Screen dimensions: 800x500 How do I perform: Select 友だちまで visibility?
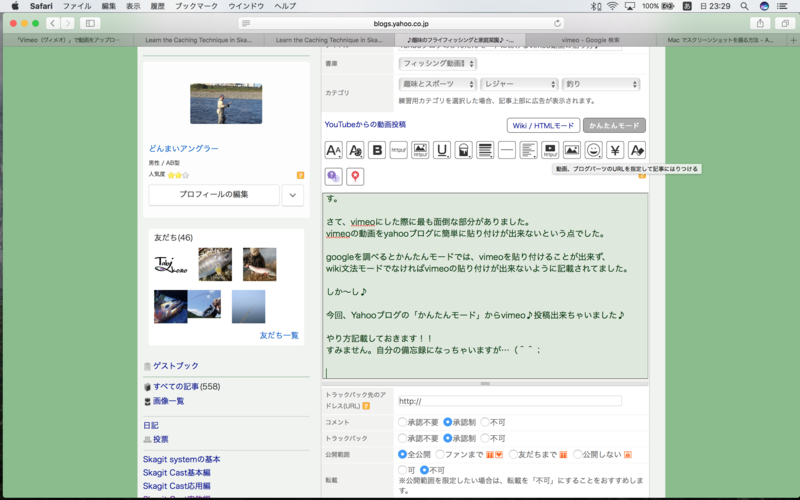[513, 454]
